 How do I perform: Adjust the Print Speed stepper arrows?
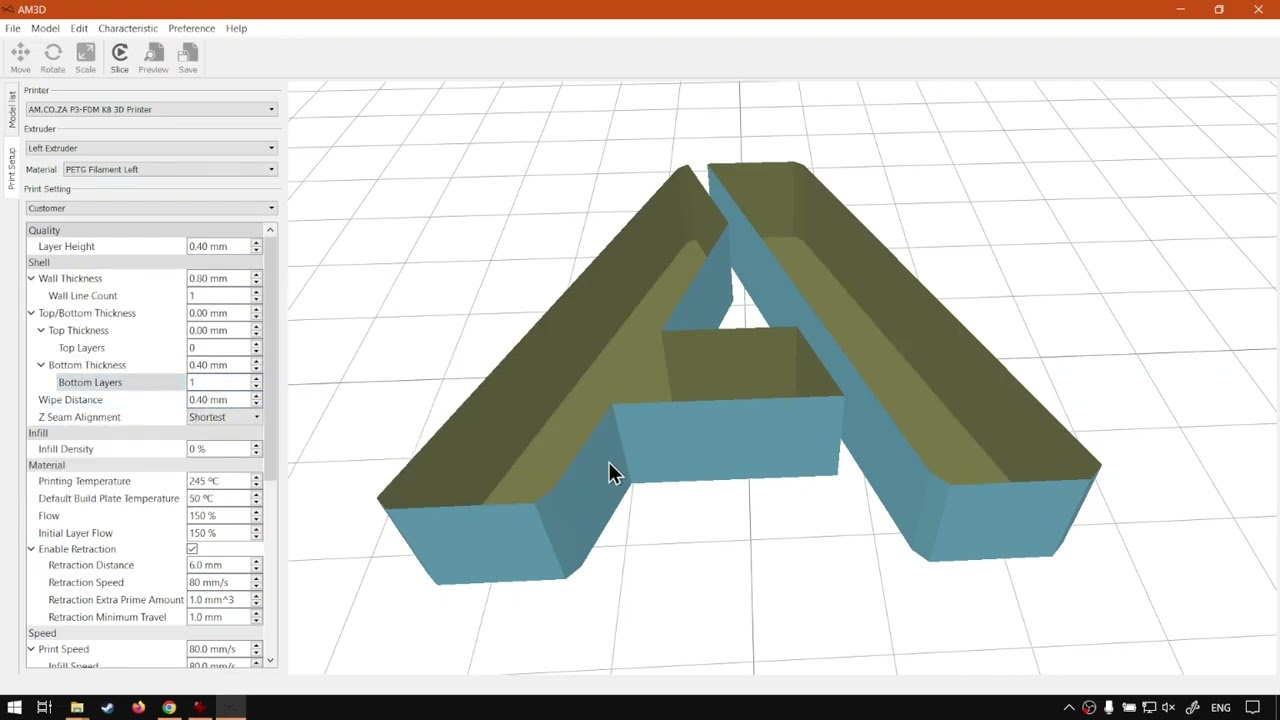tap(256, 649)
